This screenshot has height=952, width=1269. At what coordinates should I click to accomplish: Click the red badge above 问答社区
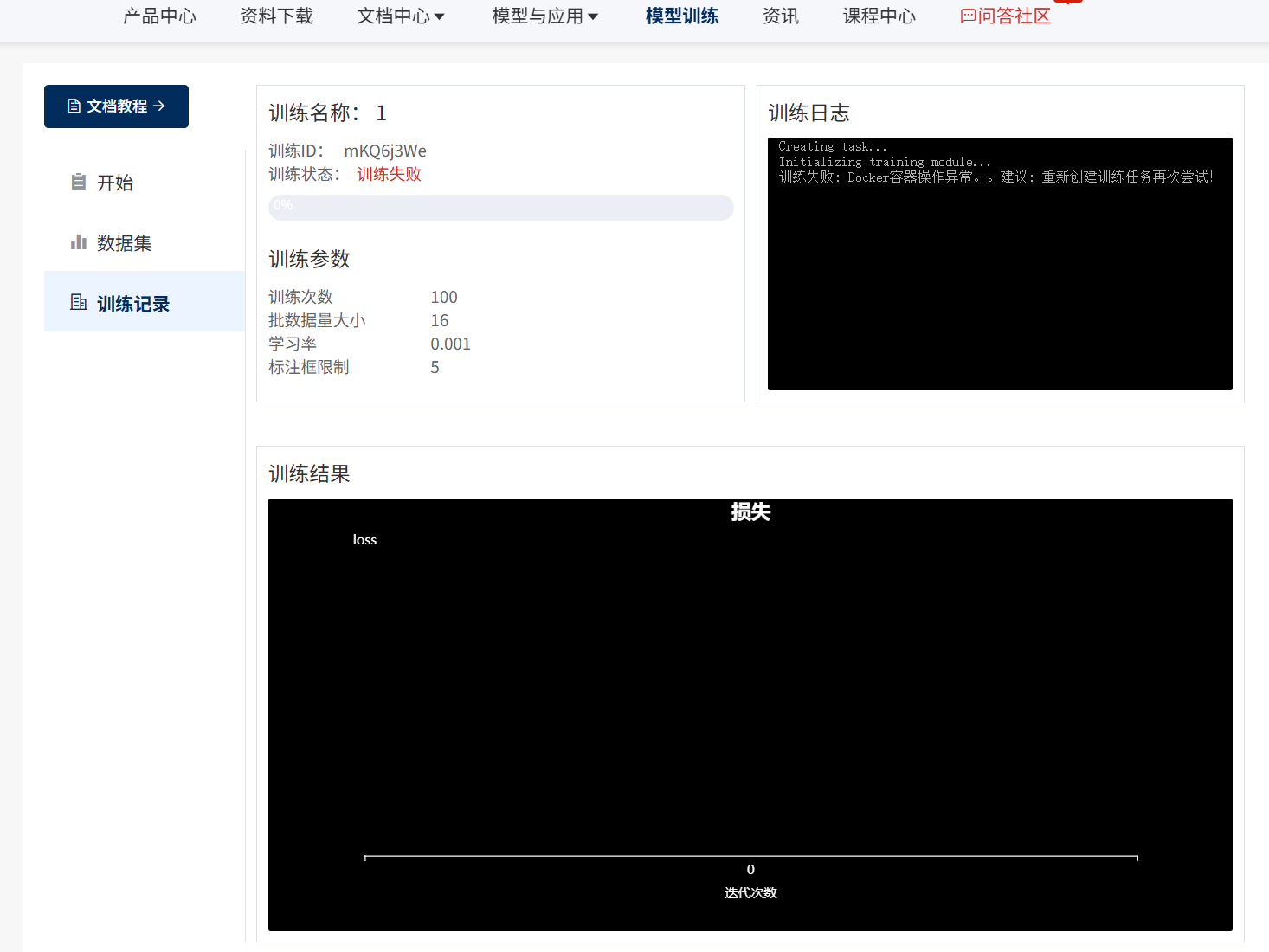[1068, 2]
